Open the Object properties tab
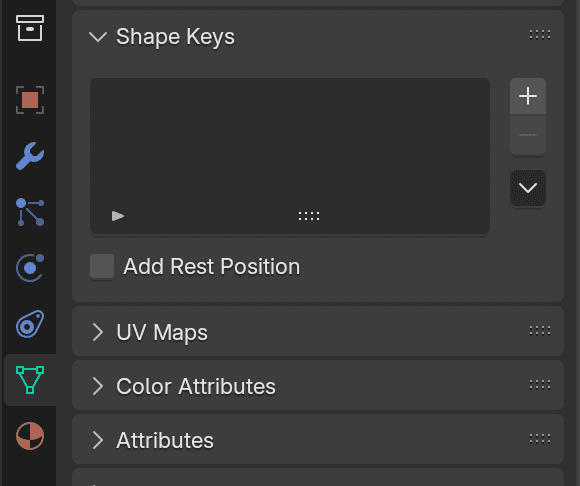The image size is (580, 486). (30, 100)
